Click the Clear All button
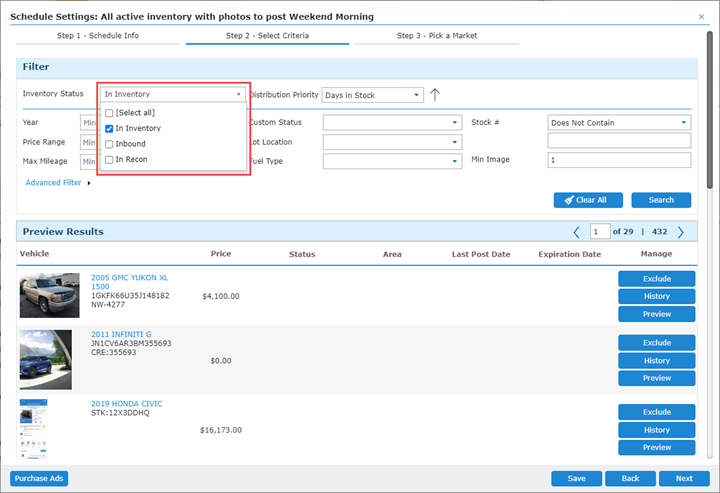Screen dimensions: 720x493 tap(588, 200)
